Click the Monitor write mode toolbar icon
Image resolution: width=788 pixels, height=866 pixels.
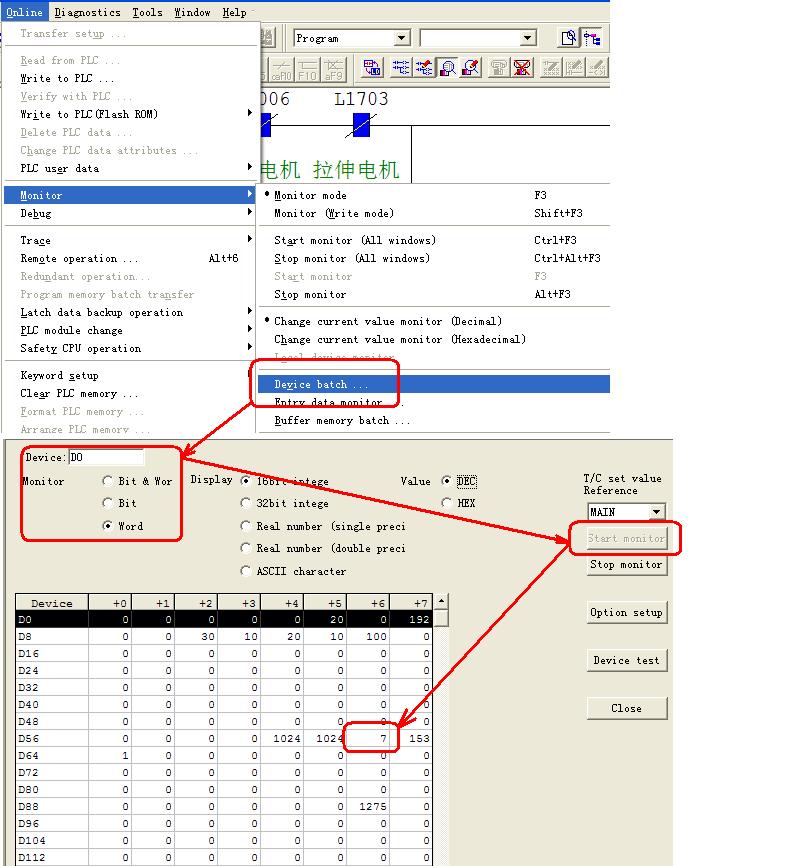(472, 68)
